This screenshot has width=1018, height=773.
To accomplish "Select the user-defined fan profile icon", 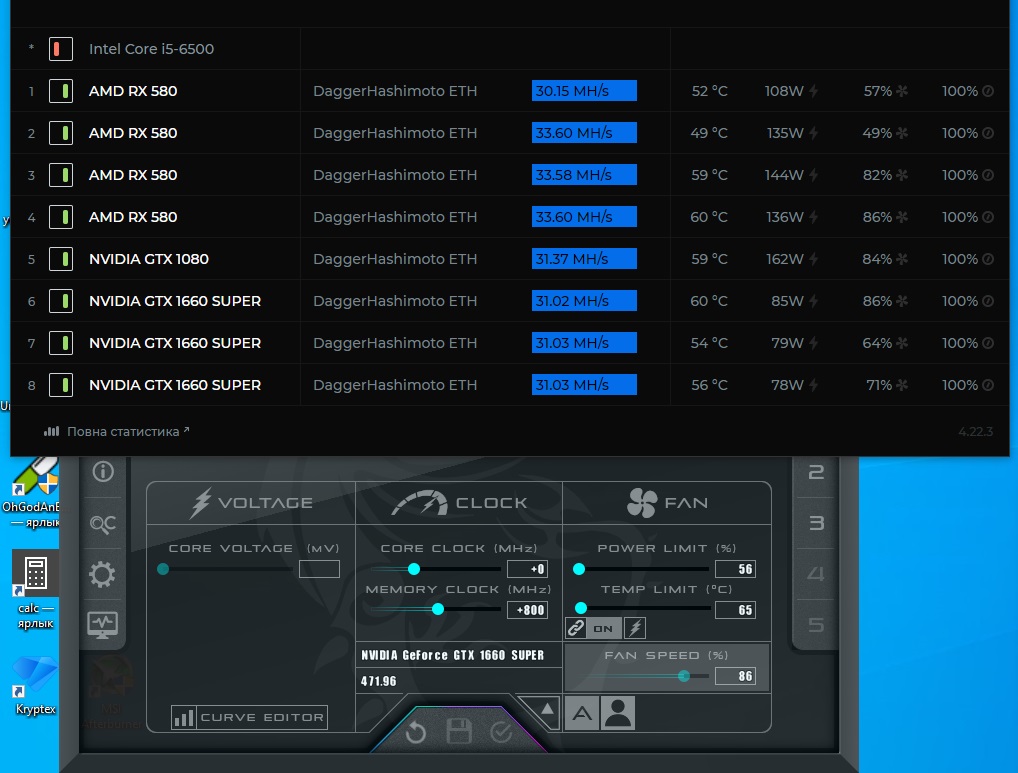I will [618, 713].
